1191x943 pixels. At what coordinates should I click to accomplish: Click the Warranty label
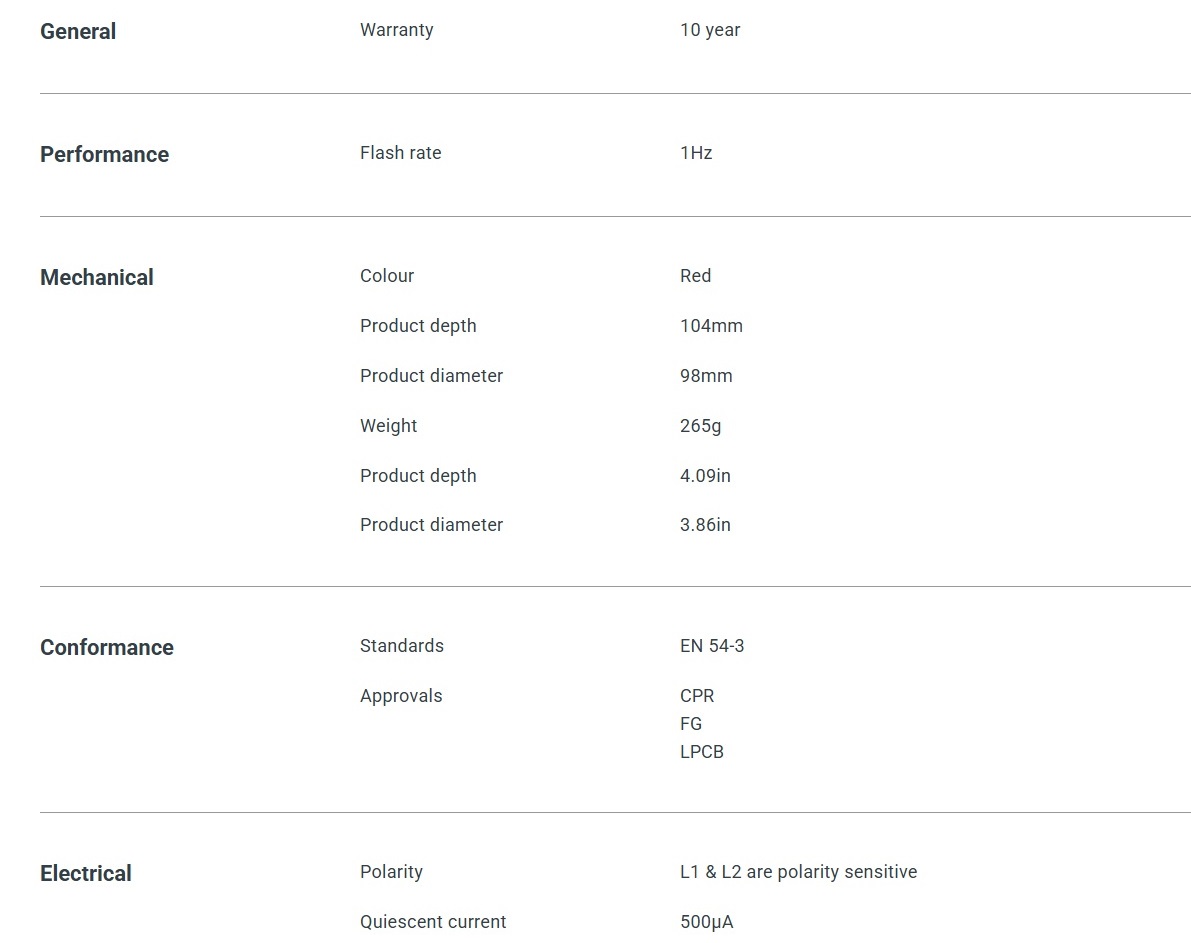396,30
